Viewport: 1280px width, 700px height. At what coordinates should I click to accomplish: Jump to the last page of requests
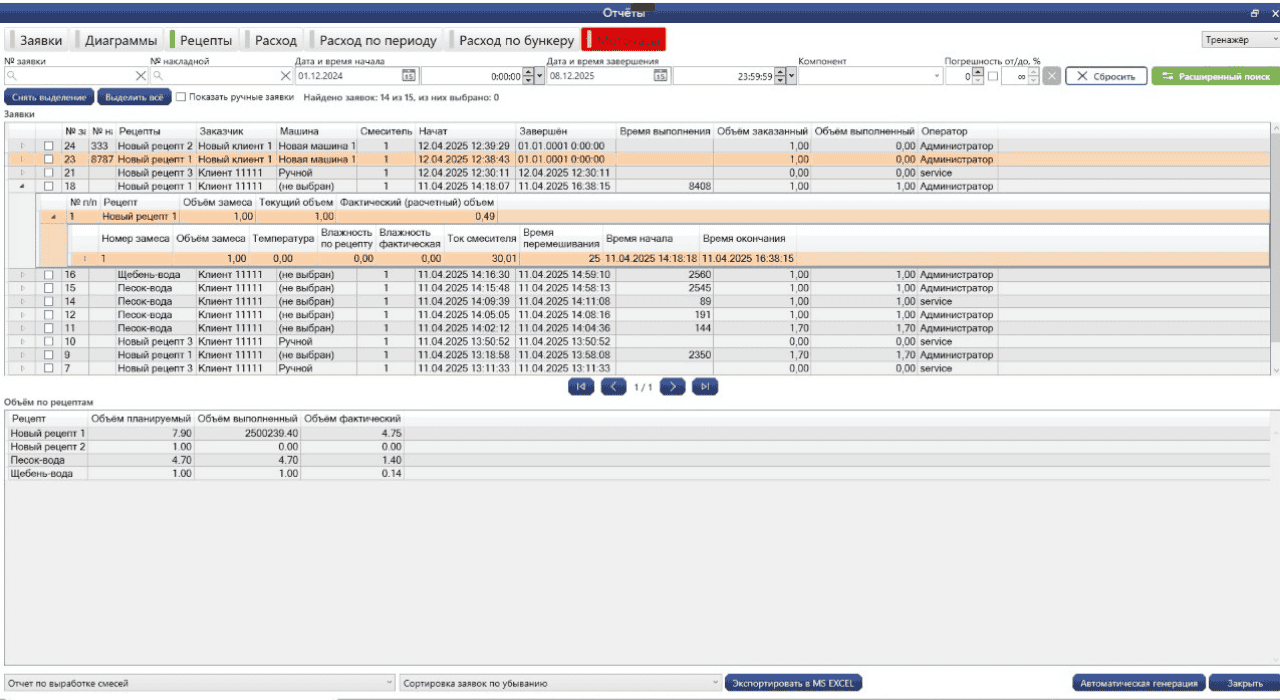705,386
